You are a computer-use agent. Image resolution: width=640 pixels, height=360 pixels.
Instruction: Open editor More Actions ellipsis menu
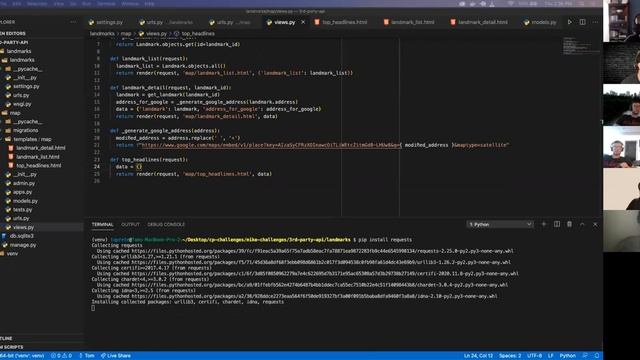595,22
